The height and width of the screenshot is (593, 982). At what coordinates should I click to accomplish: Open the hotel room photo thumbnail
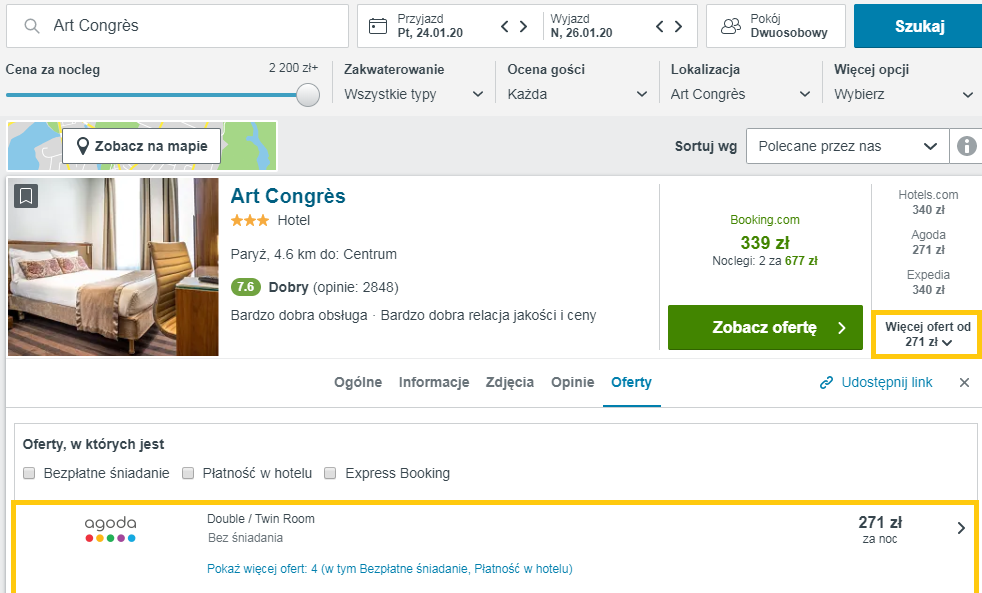pos(113,266)
